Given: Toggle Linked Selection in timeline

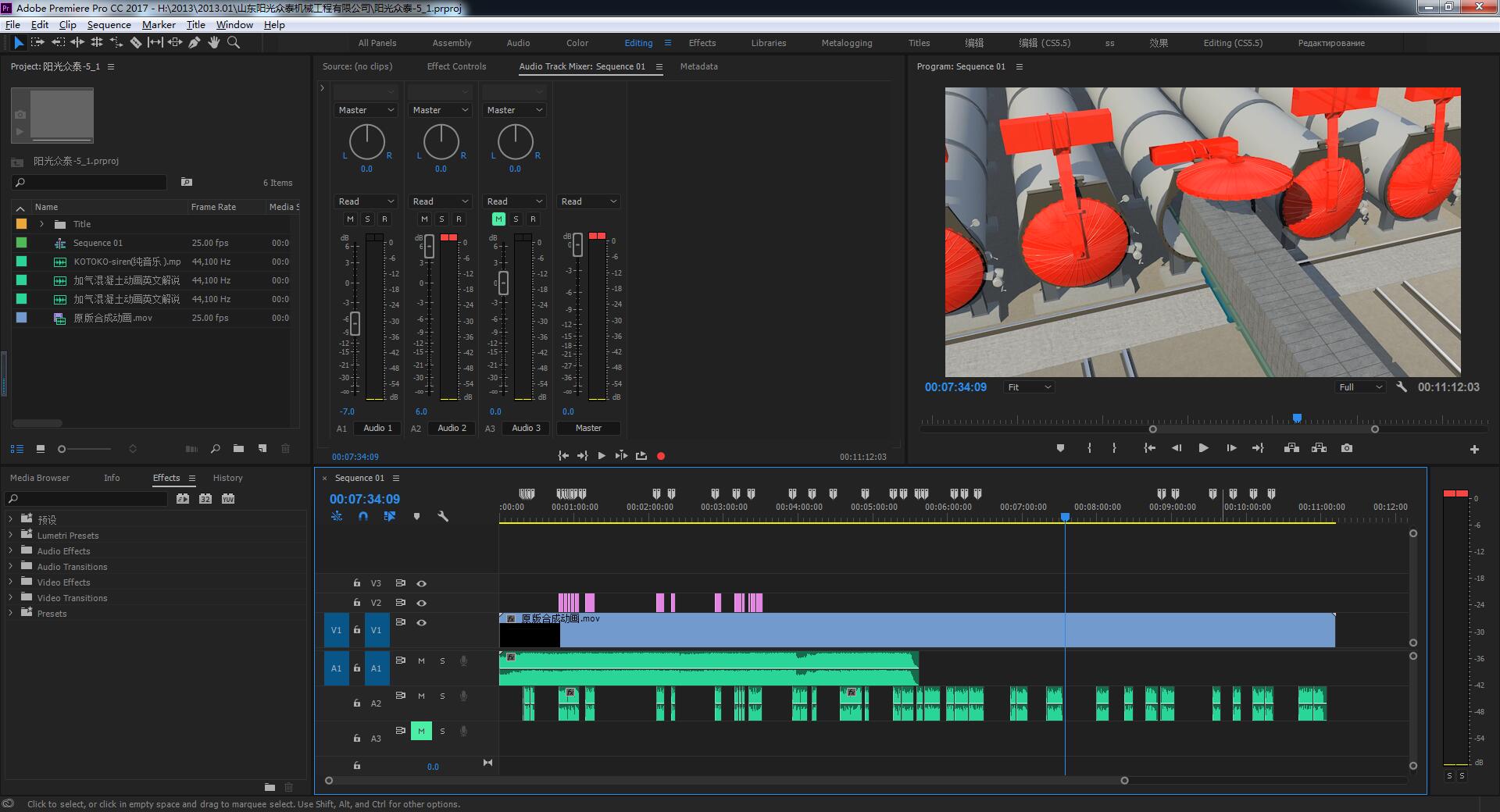Looking at the screenshot, I should [389, 516].
